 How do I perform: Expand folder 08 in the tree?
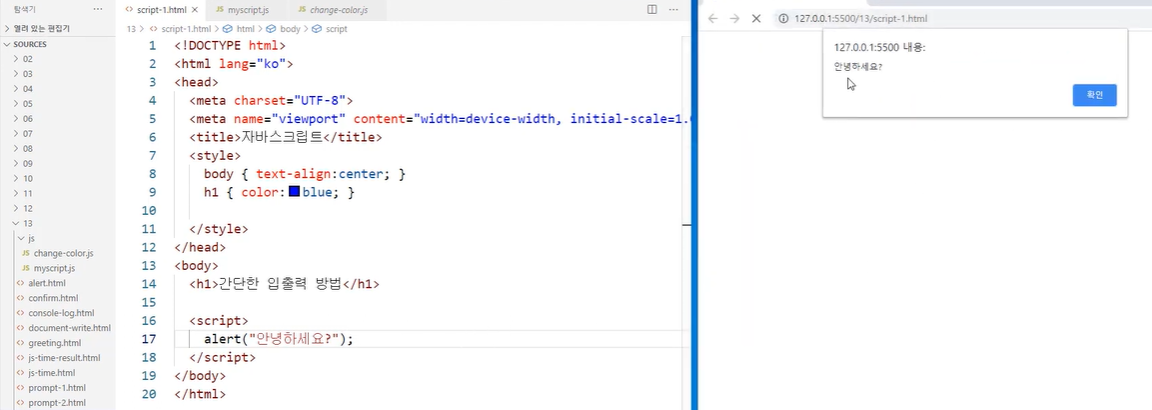[57, 148]
